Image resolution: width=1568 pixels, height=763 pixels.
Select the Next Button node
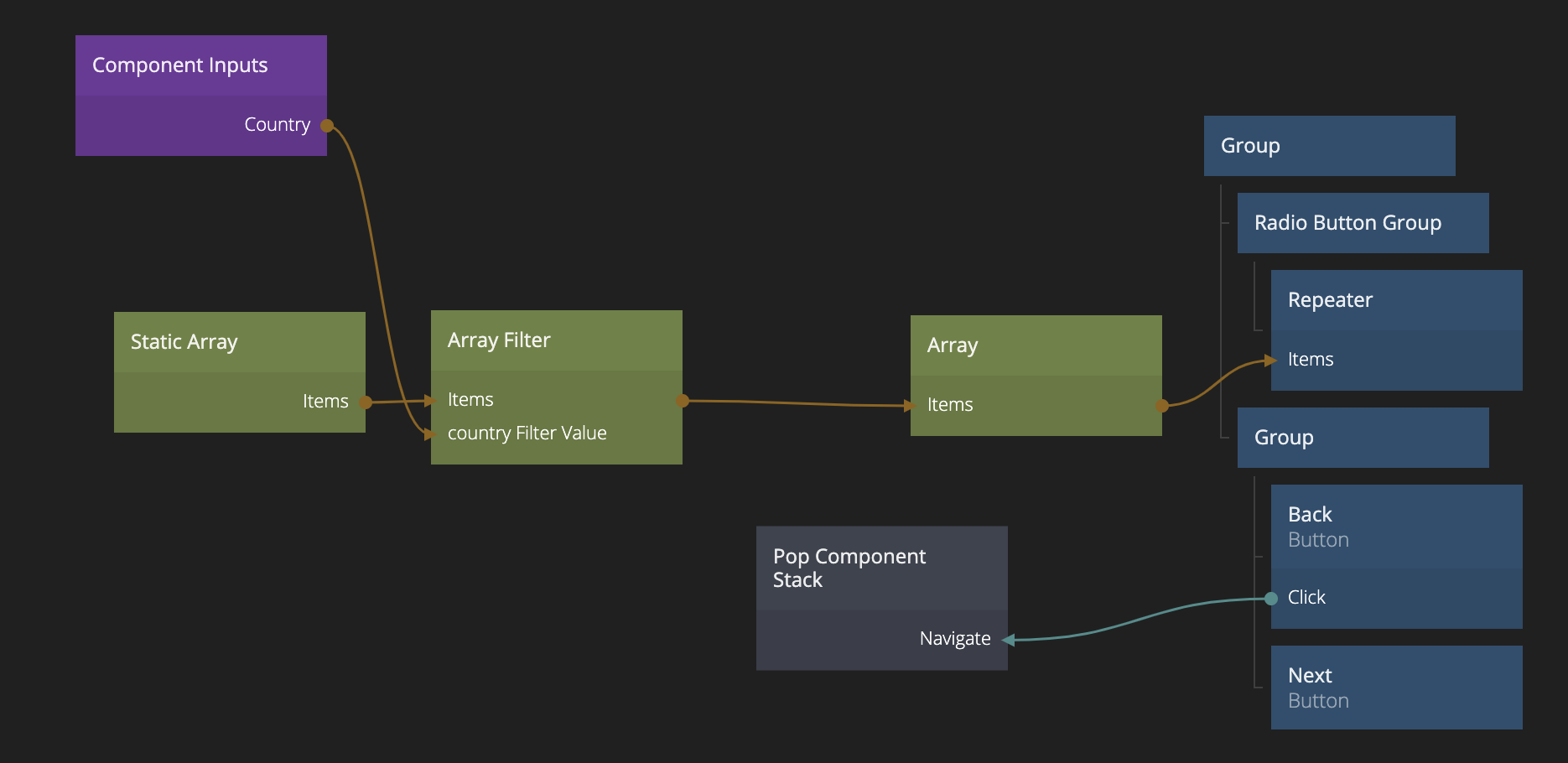click(1396, 688)
